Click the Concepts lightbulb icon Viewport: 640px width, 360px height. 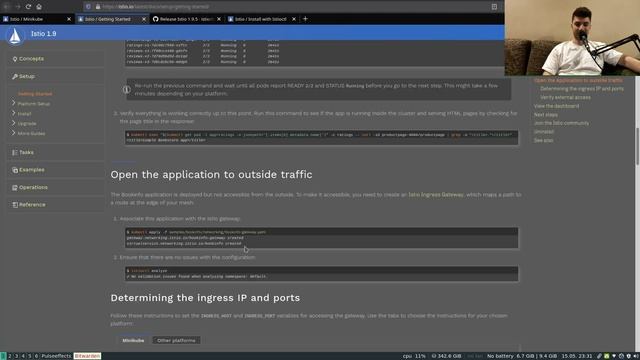(15, 59)
